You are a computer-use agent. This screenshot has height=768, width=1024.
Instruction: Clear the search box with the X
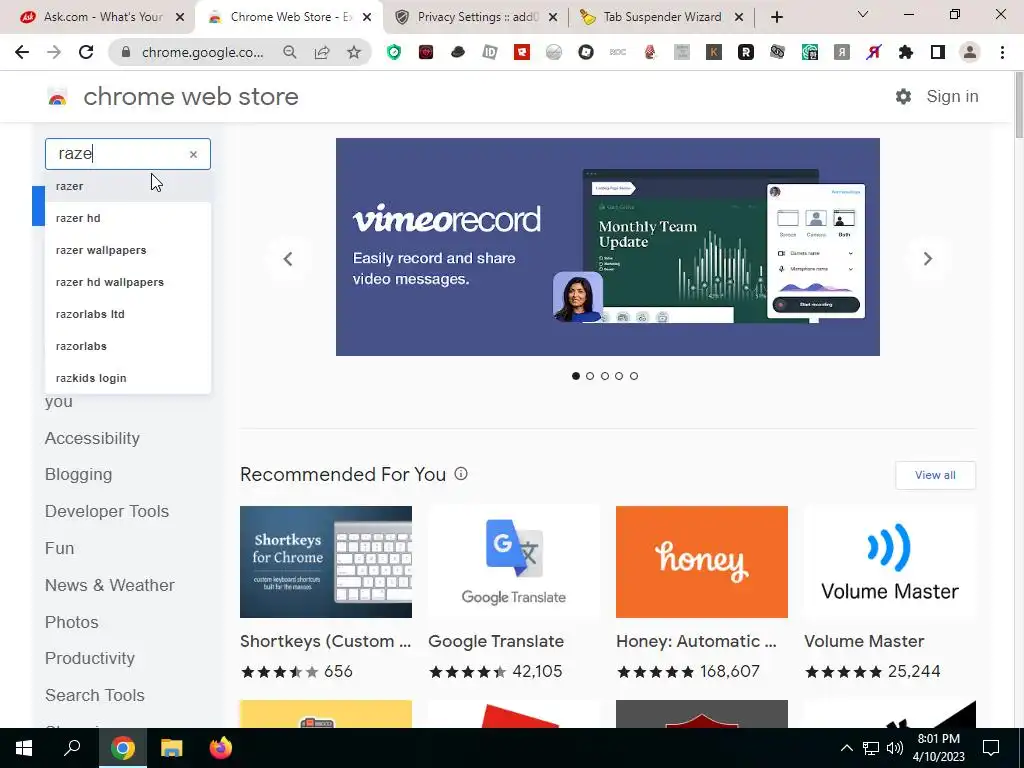pos(193,154)
